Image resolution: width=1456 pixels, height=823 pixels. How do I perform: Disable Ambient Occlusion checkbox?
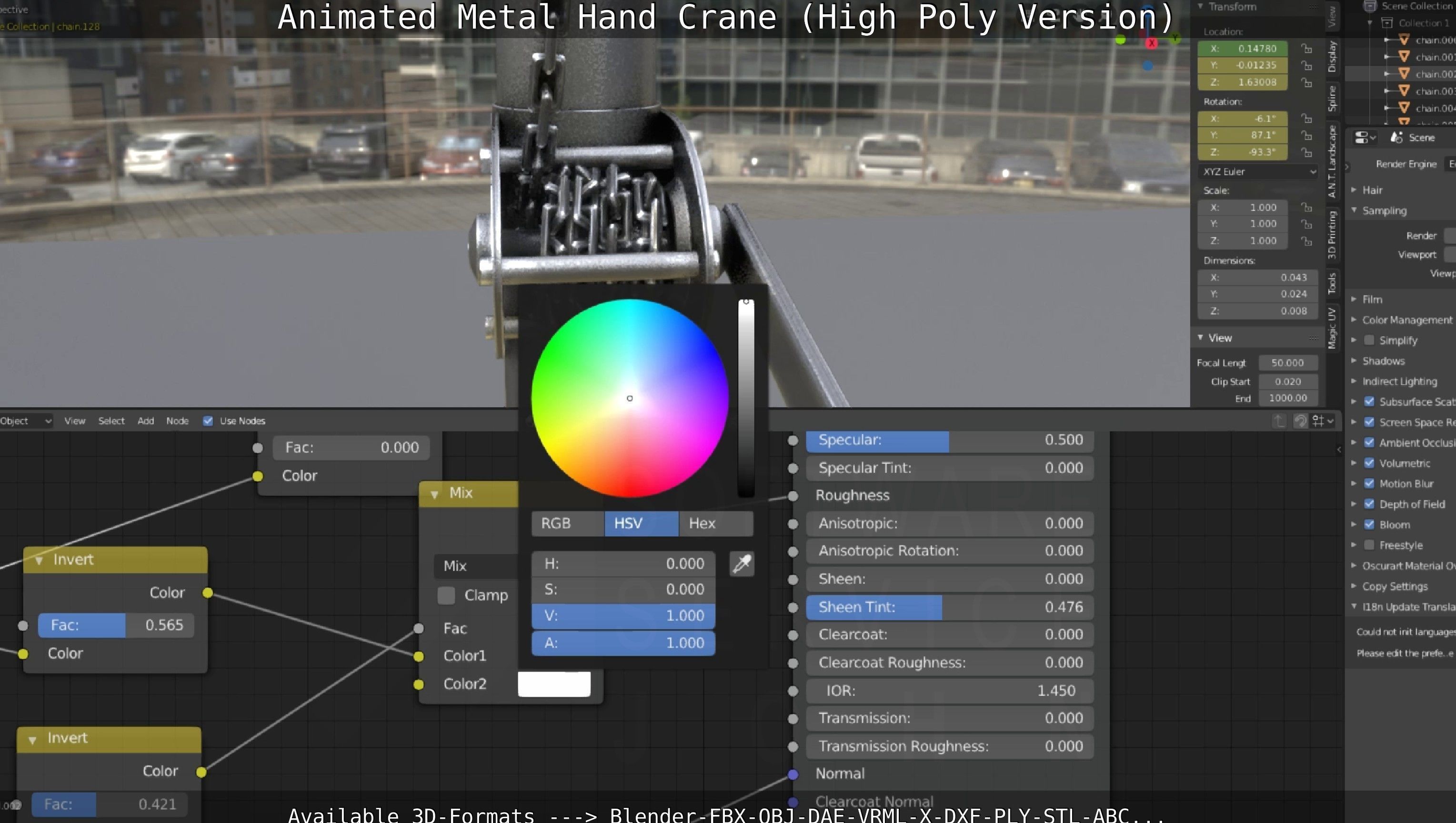[x=1369, y=442]
